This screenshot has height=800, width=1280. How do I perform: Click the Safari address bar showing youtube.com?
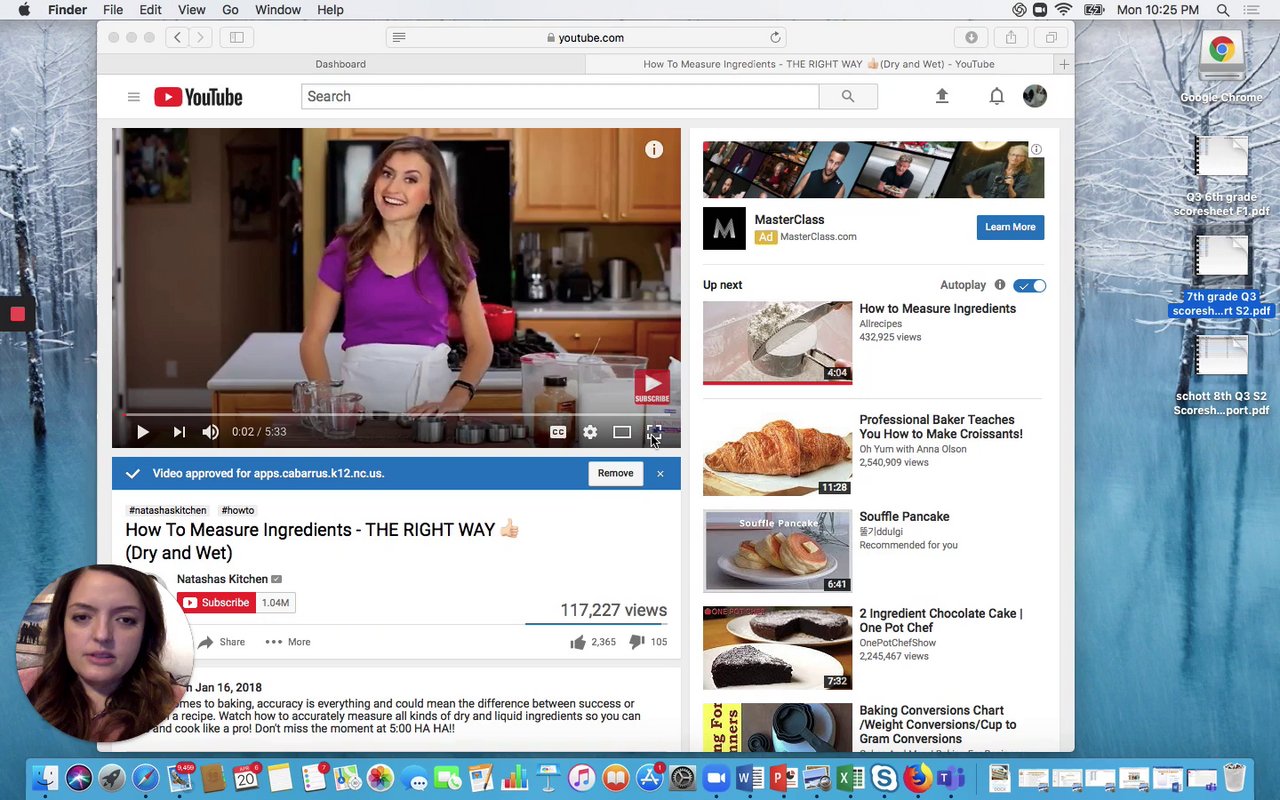tap(586, 37)
